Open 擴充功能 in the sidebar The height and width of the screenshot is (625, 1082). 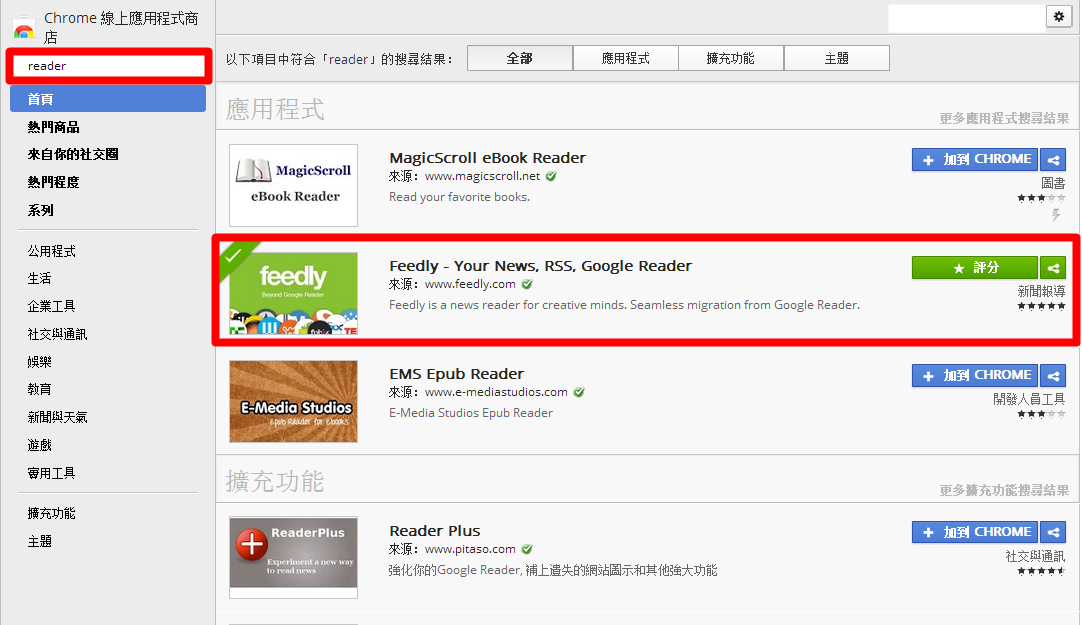[x=52, y=514]
